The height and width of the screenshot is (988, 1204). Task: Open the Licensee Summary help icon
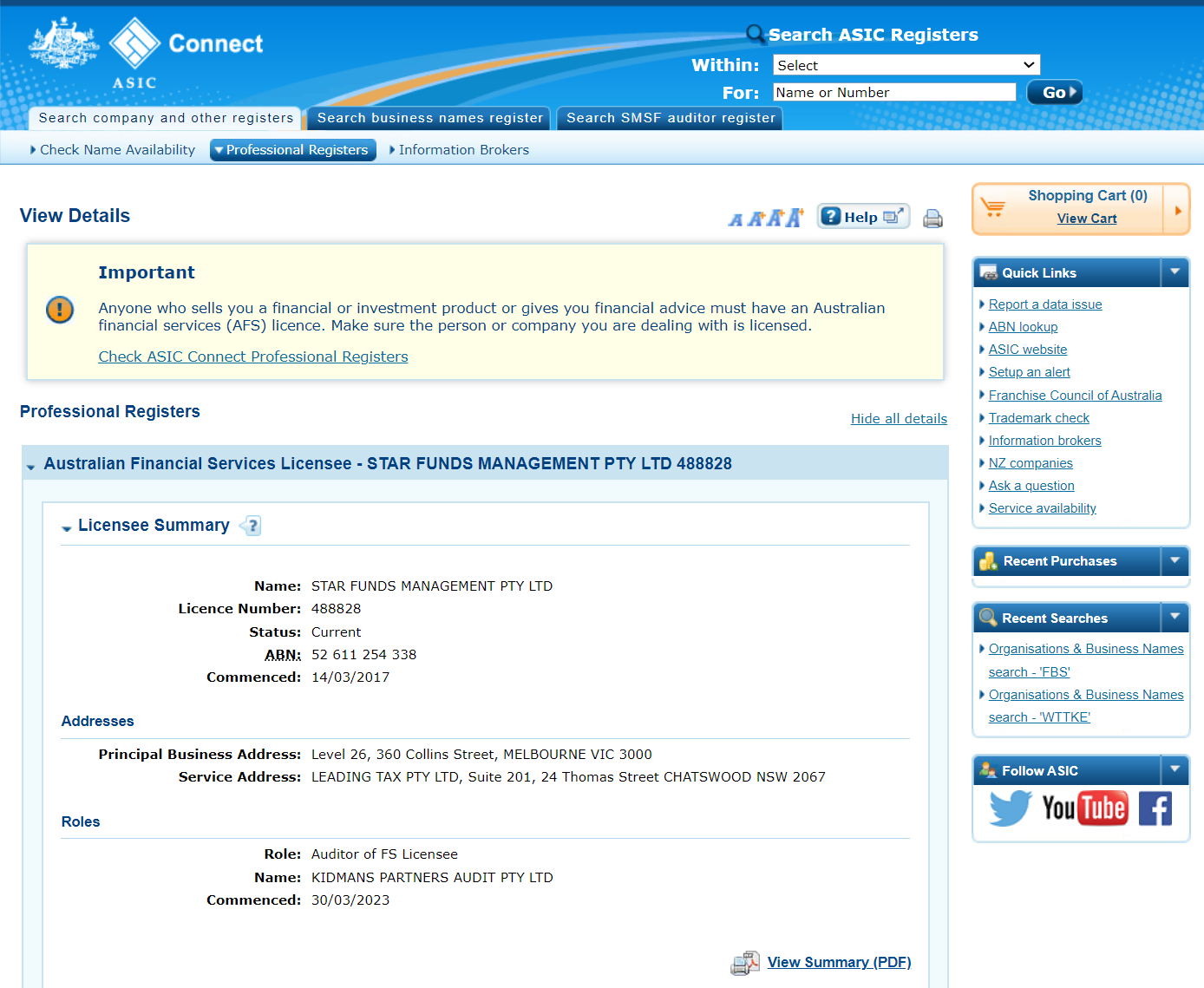click(251, 526)
